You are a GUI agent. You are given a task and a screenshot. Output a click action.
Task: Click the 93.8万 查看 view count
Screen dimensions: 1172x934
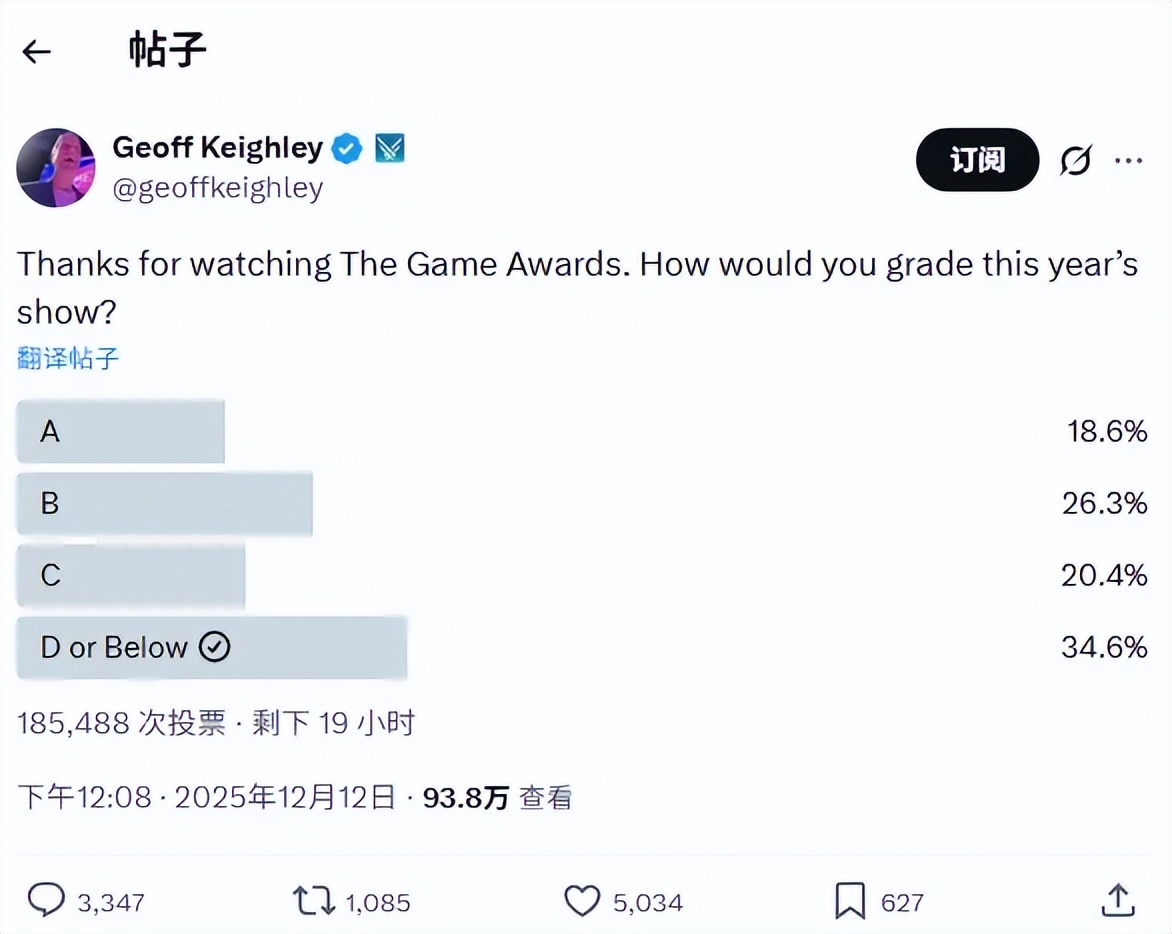(x=497, y=797)
